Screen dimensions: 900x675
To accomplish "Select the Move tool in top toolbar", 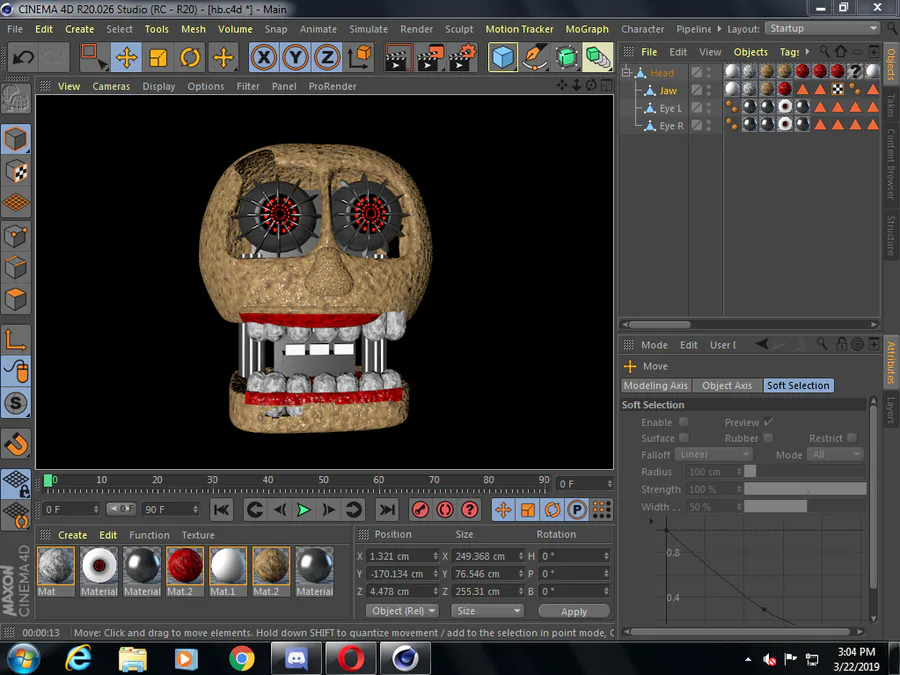I will tap(126, 58).
